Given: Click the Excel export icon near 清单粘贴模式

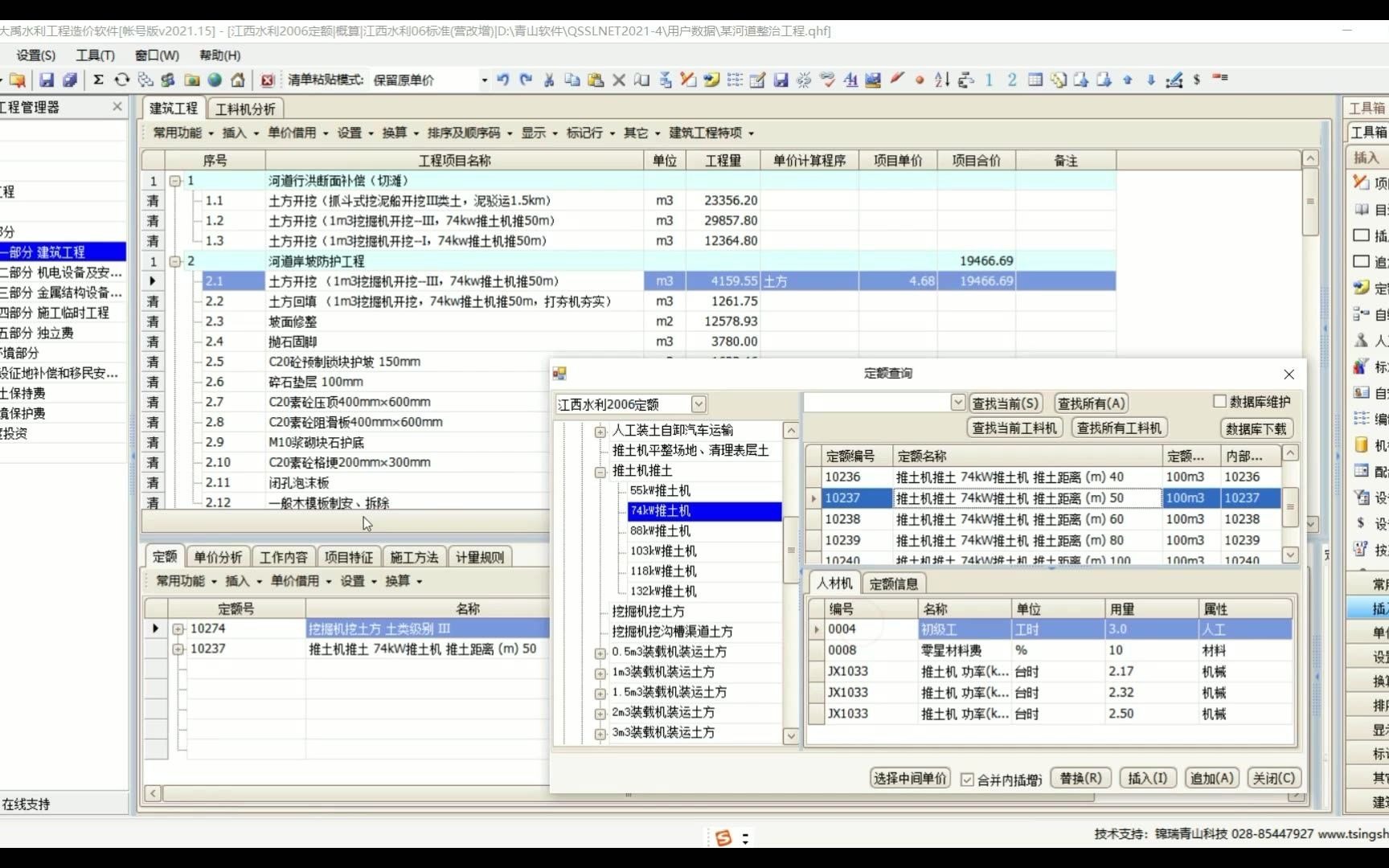Looking at the screenshot, I should click(x=268, y=80).
